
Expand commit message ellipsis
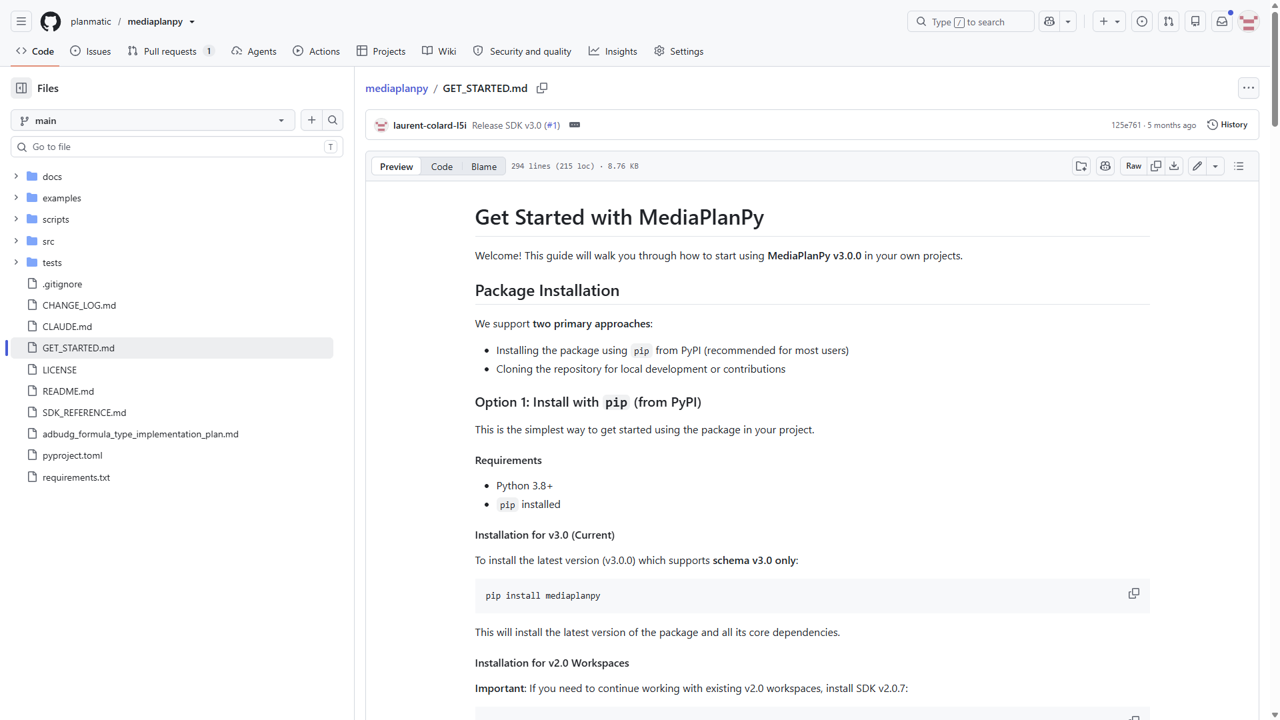point(574,125)
